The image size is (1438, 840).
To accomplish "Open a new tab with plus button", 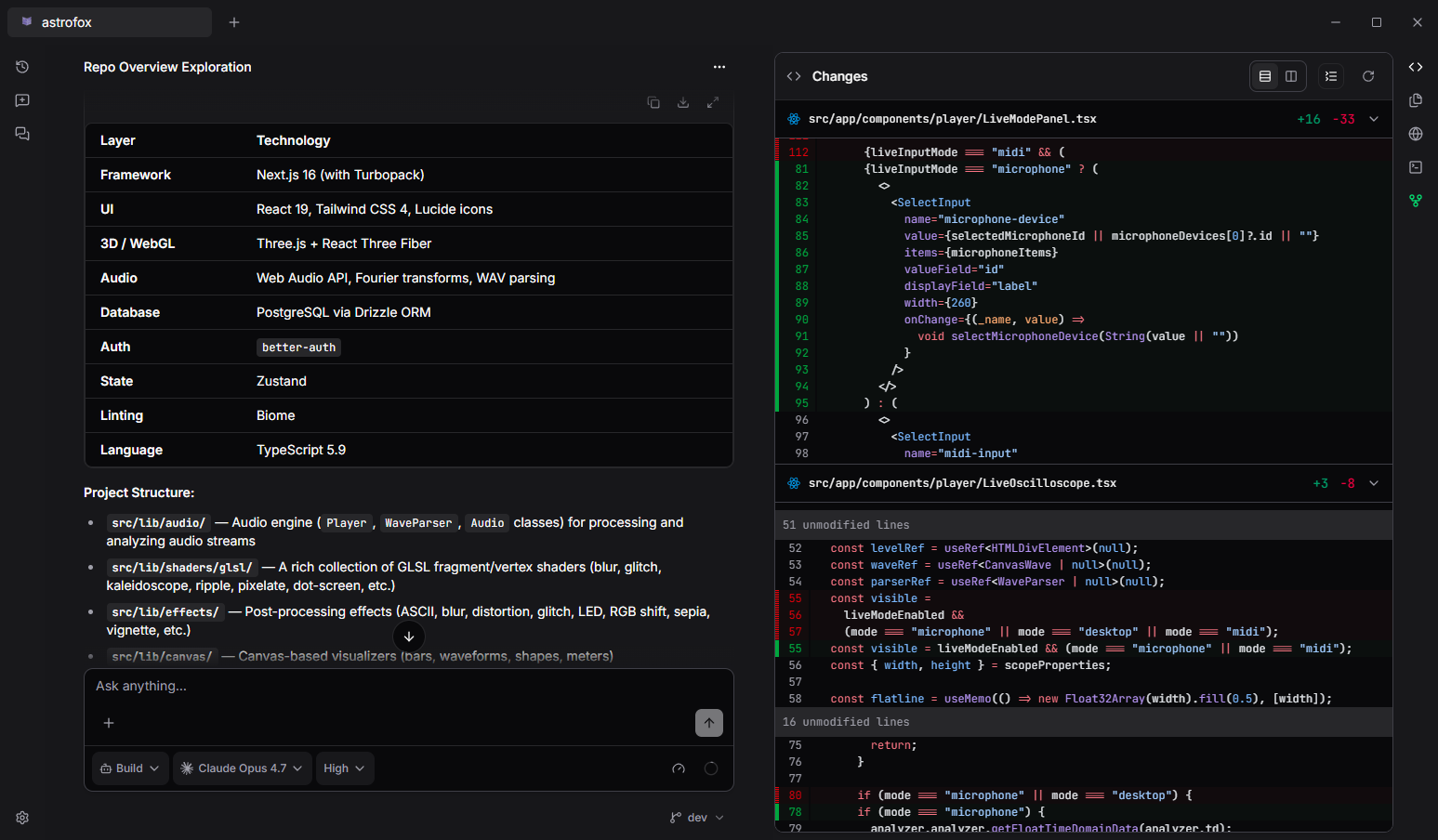I will [234, 22].
